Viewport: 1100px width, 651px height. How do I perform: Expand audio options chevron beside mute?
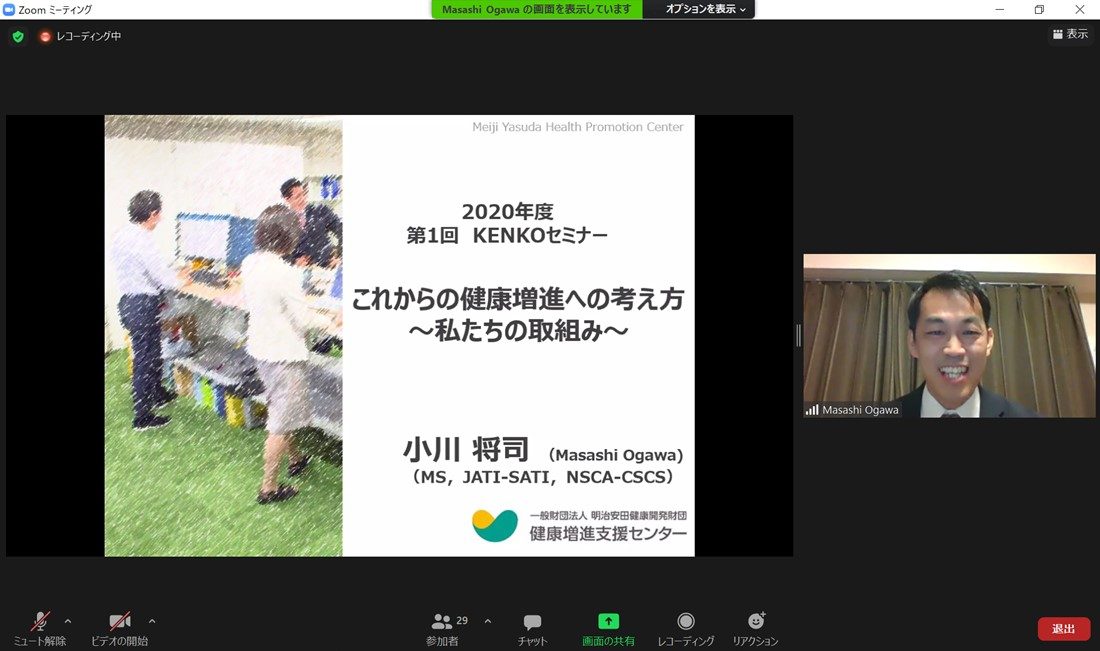(x=68, y=621)
